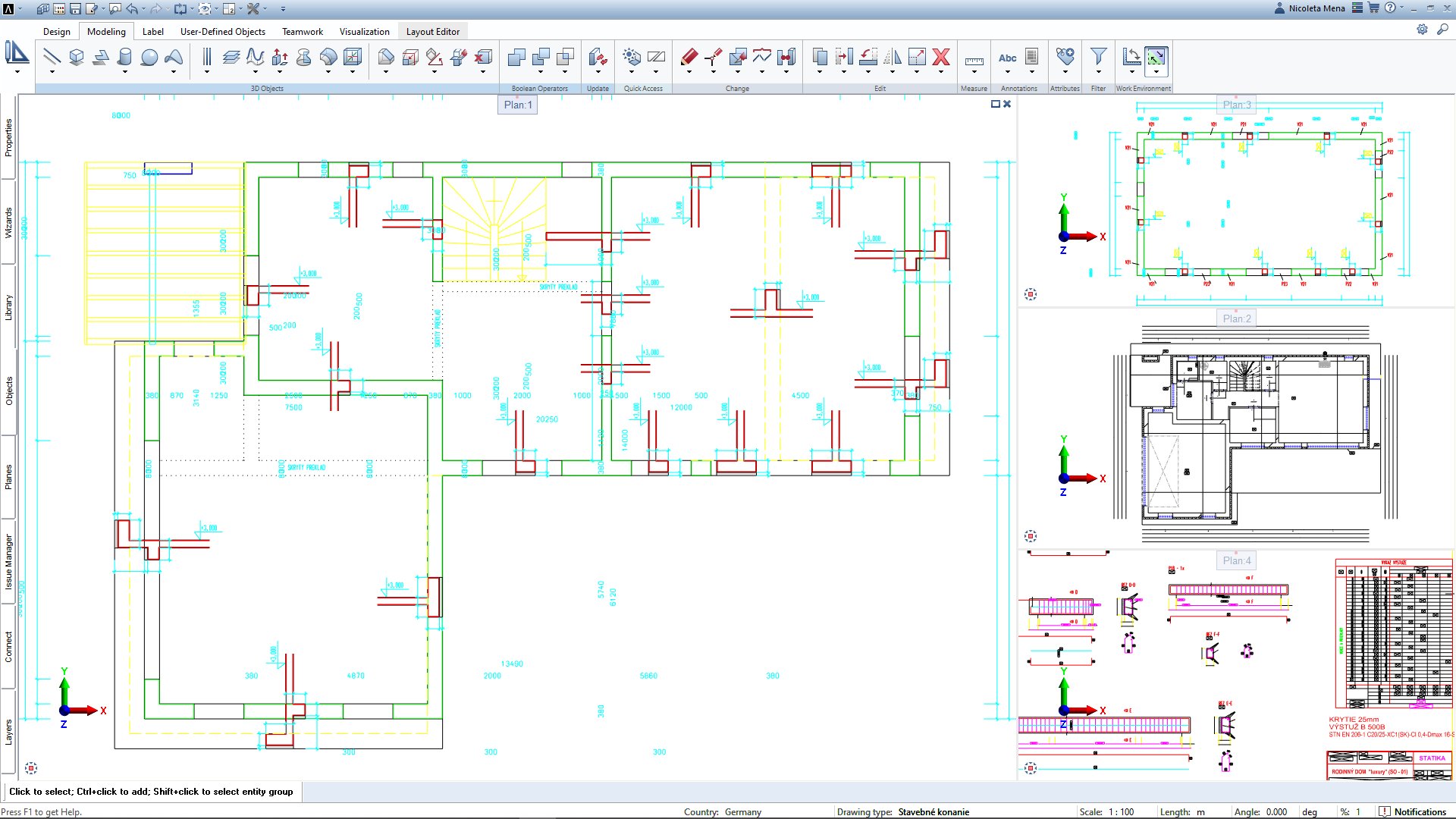Viewport: 1456px width, 819px height.
Task: Expand the dropdown under the Abc annotation
Action: (1007, 73)
